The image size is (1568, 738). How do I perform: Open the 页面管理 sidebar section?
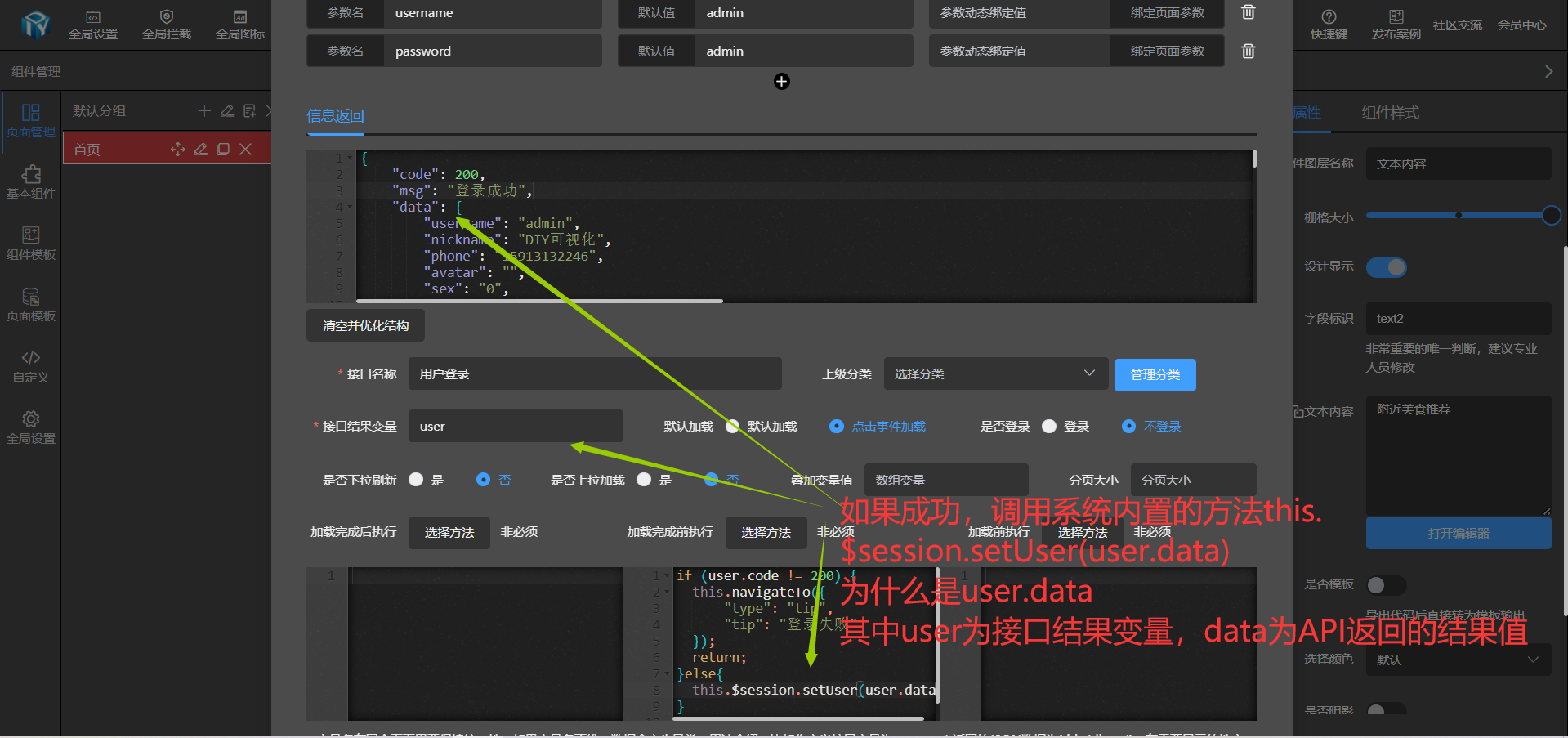(31, 121)
